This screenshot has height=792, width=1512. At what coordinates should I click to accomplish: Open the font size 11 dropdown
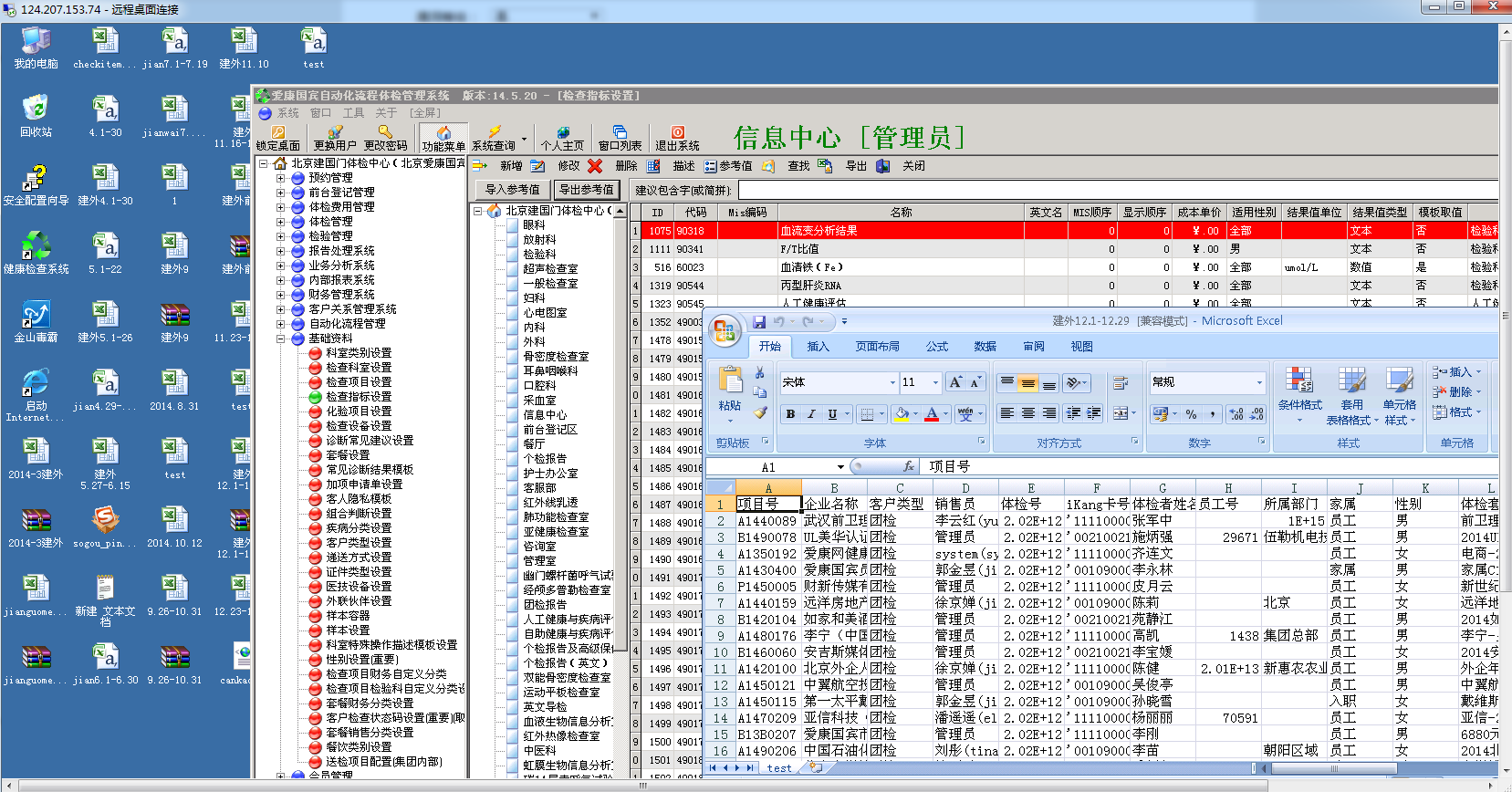coord(935,382)
